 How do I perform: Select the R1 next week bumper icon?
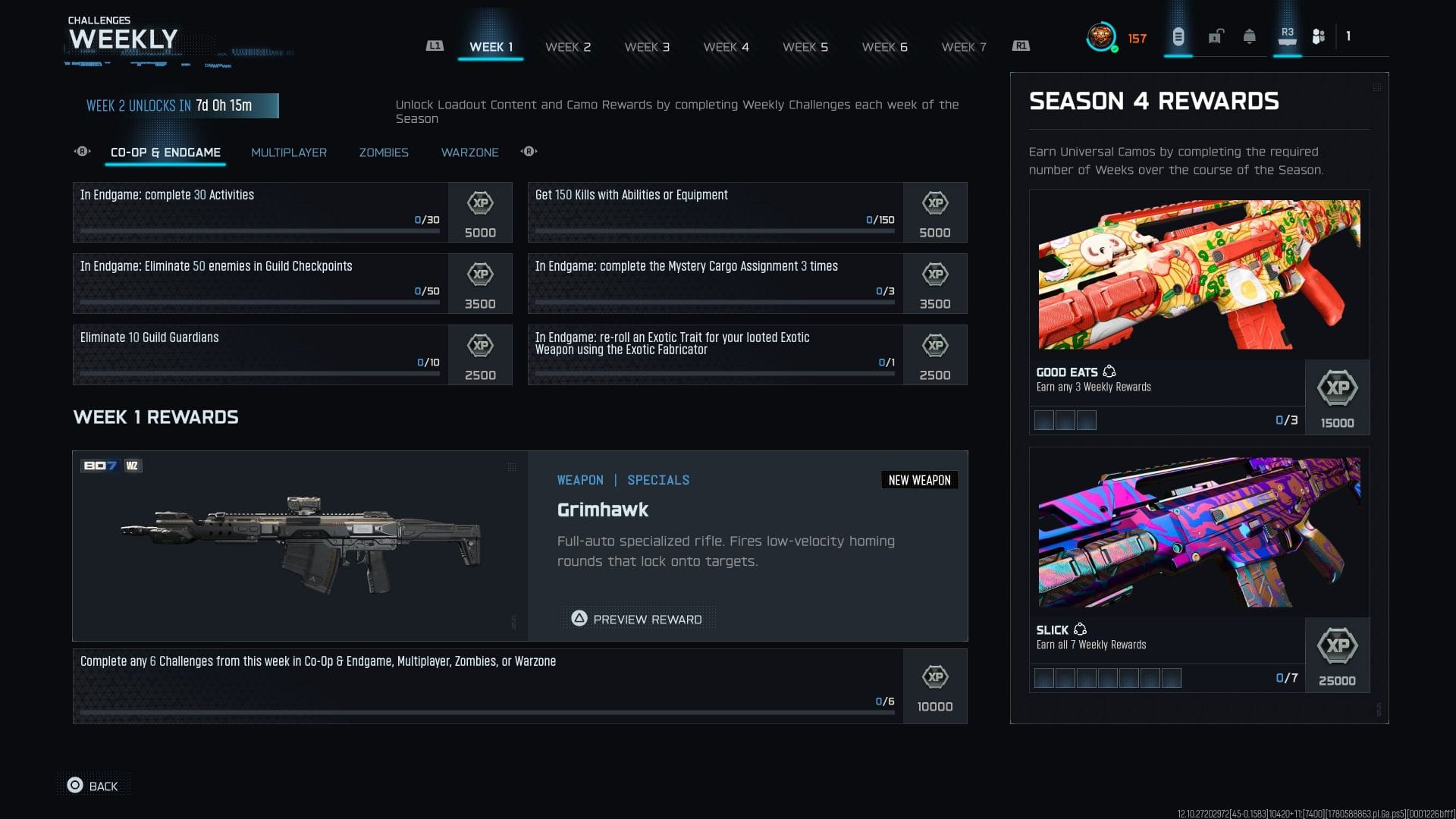1021,45
